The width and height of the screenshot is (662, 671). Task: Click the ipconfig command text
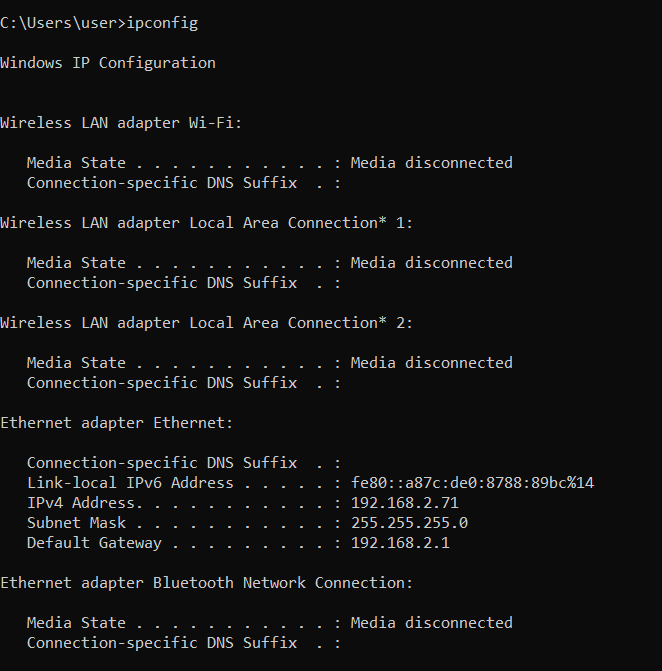(163, 22)
